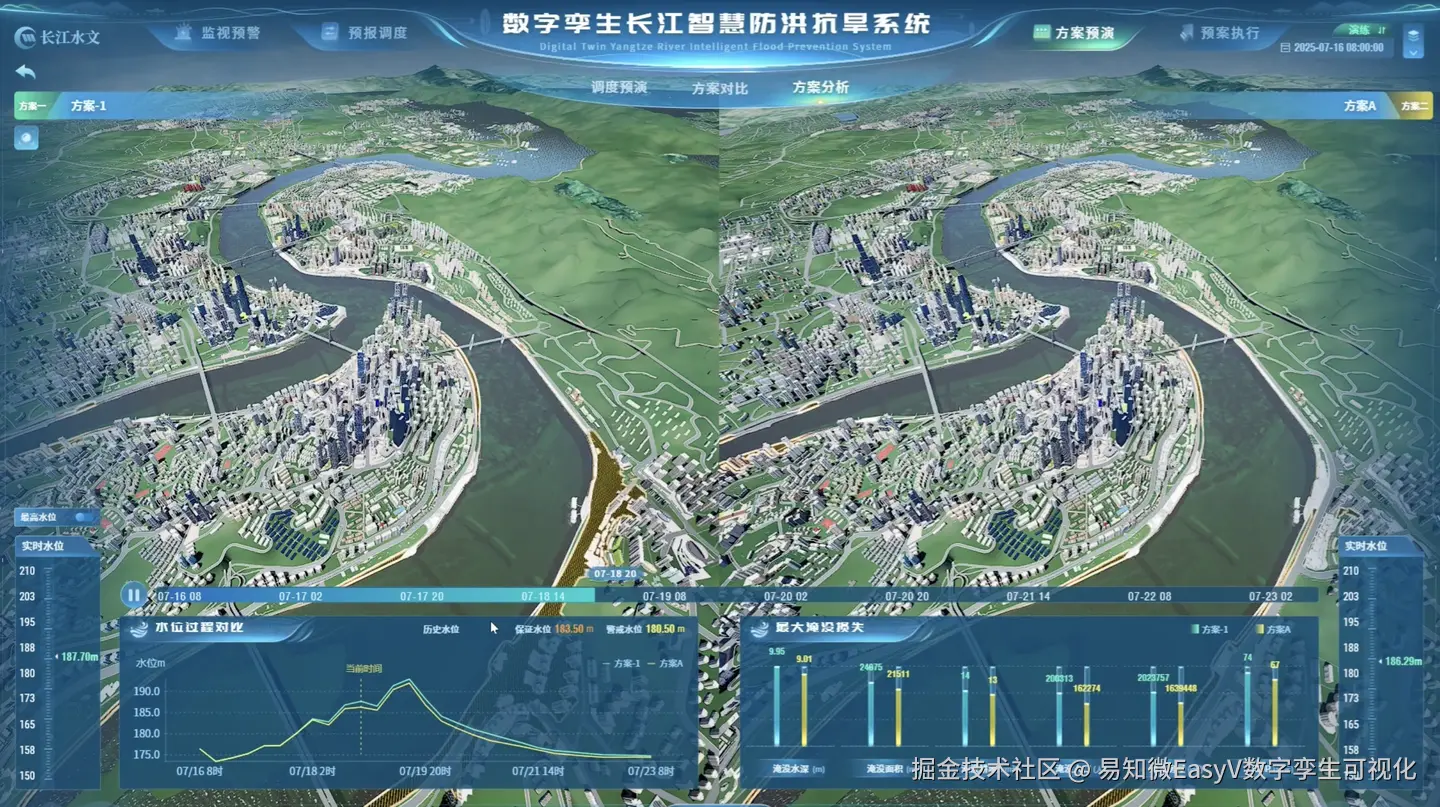Jump timeline to 07-17 02
This screenshot has height=807, width=1440.
pos(300,595)
